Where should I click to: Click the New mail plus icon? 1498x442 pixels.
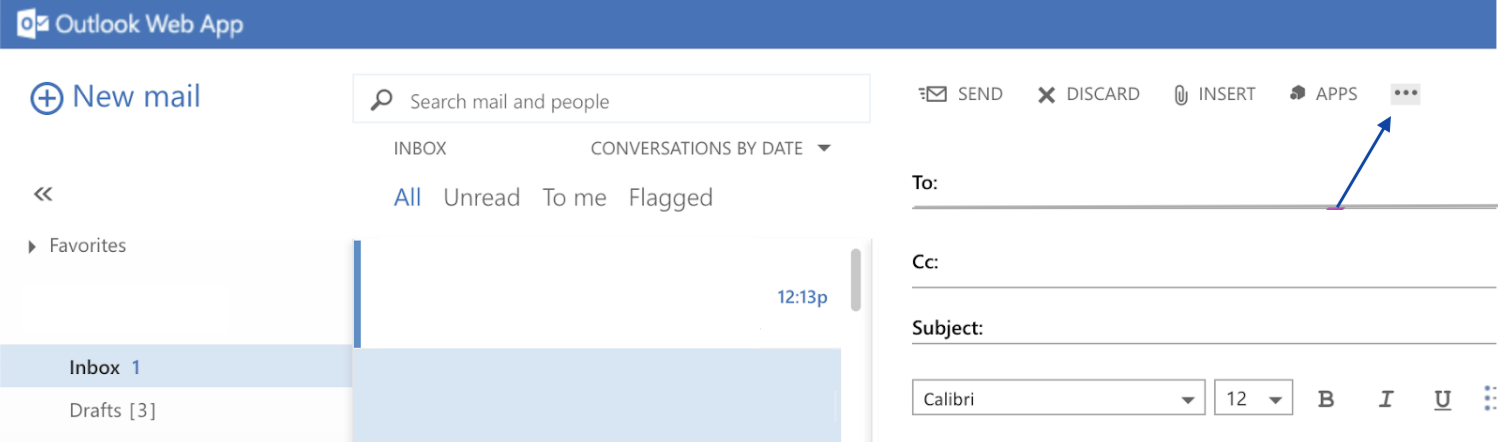[x=47, y=99]
